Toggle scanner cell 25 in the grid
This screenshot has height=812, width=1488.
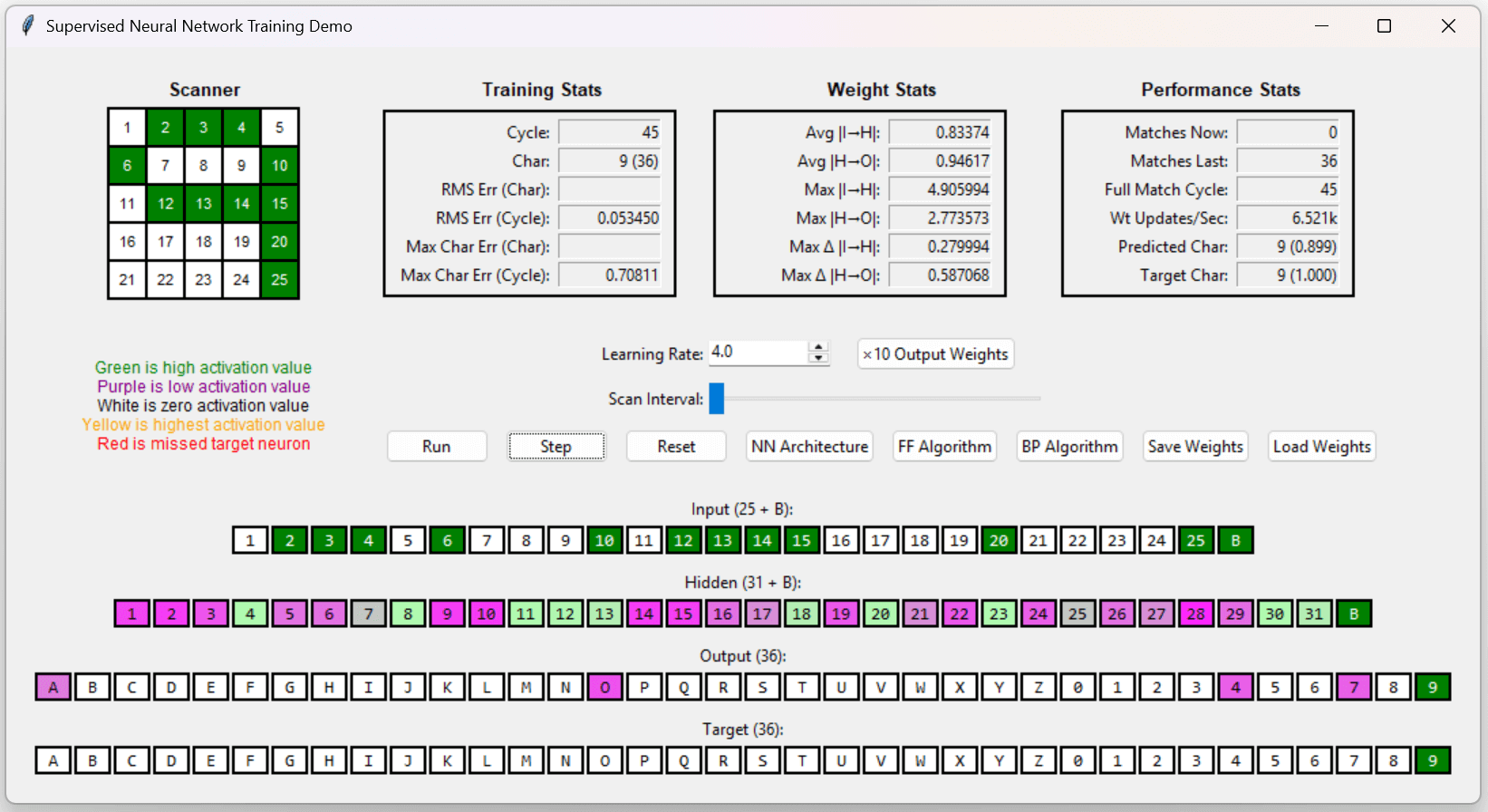[x=279, y=280]
